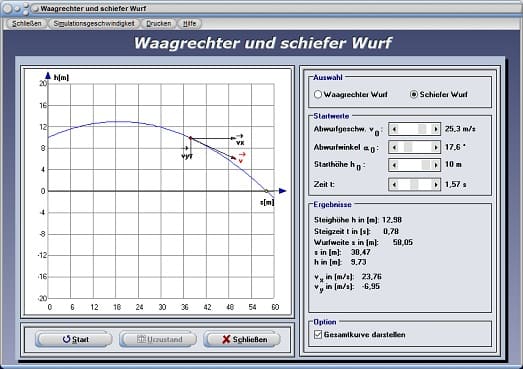Click the h in [m] value 9,73

pyautogui.click(x=359, y=262)
